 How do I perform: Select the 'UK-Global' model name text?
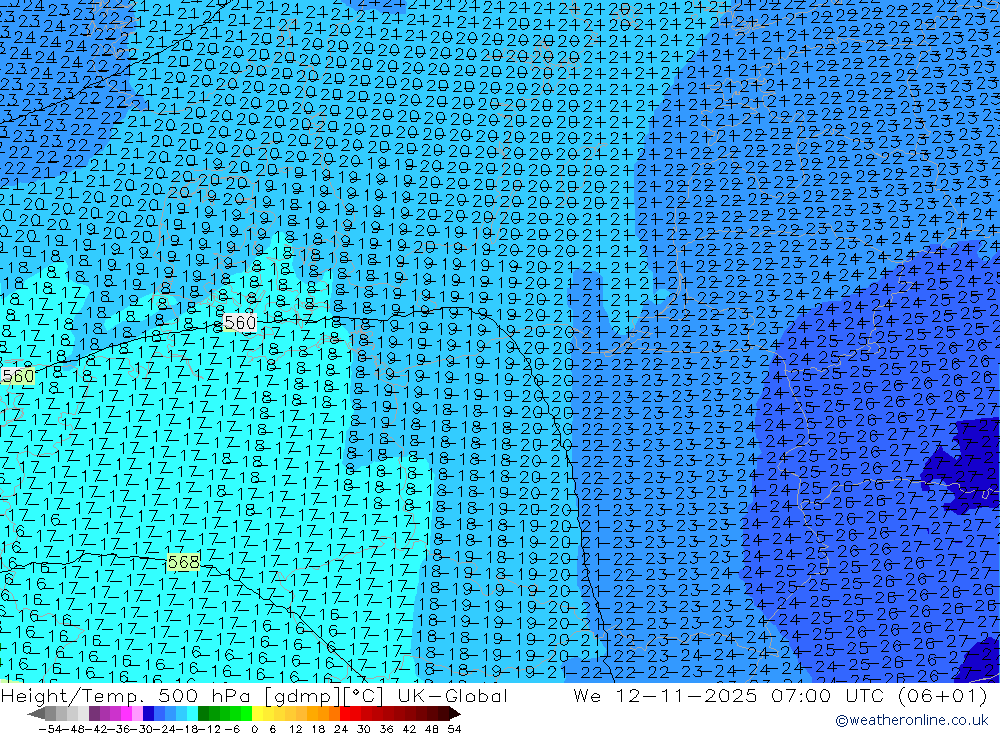click(452, 695)
